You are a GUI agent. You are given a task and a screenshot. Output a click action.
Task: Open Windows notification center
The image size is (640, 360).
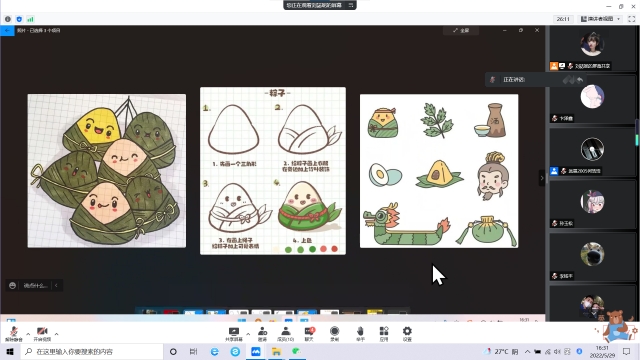627,351
